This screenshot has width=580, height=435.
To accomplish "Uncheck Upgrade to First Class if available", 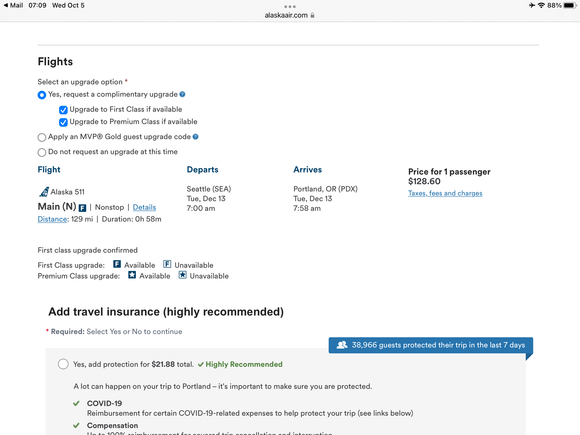I will point(63,110).
